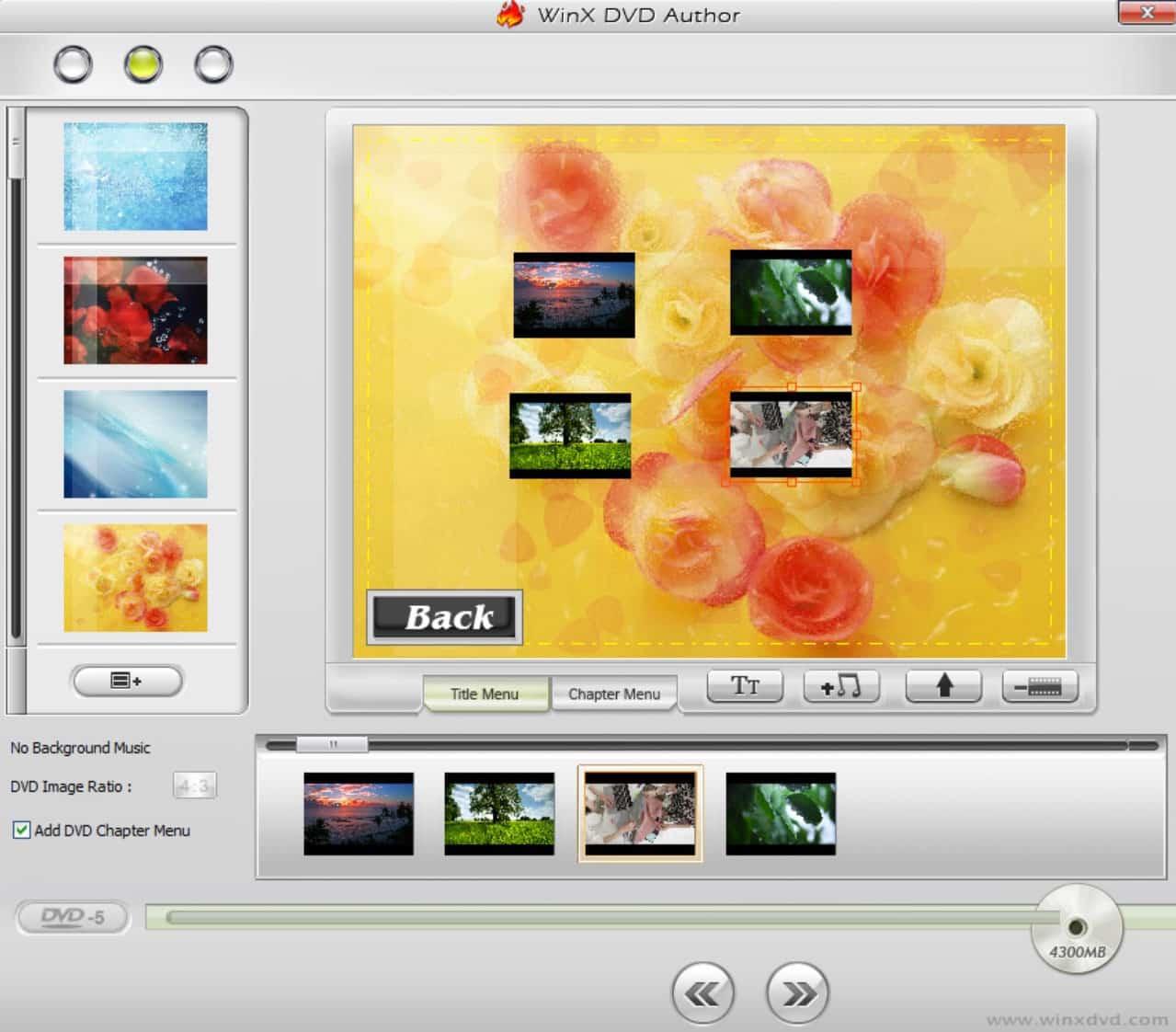Image resolution: width=1176 pixels, height=1032 pixels.
Task: Switch to the Chapter Menu tab
Action: click(613, 694)
